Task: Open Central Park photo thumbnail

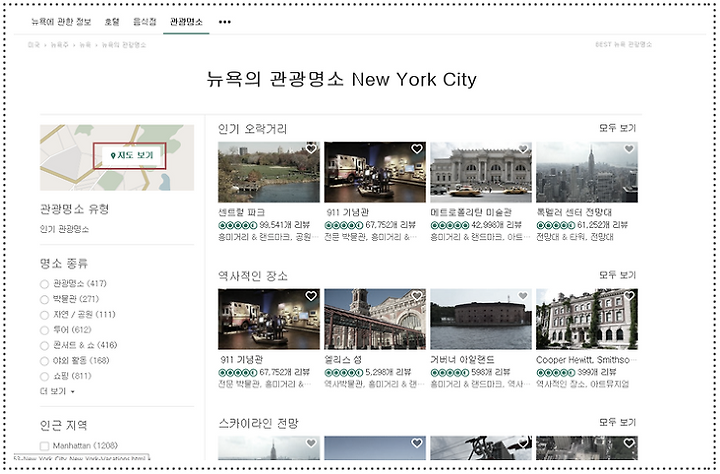Action: tap(269, 172)
